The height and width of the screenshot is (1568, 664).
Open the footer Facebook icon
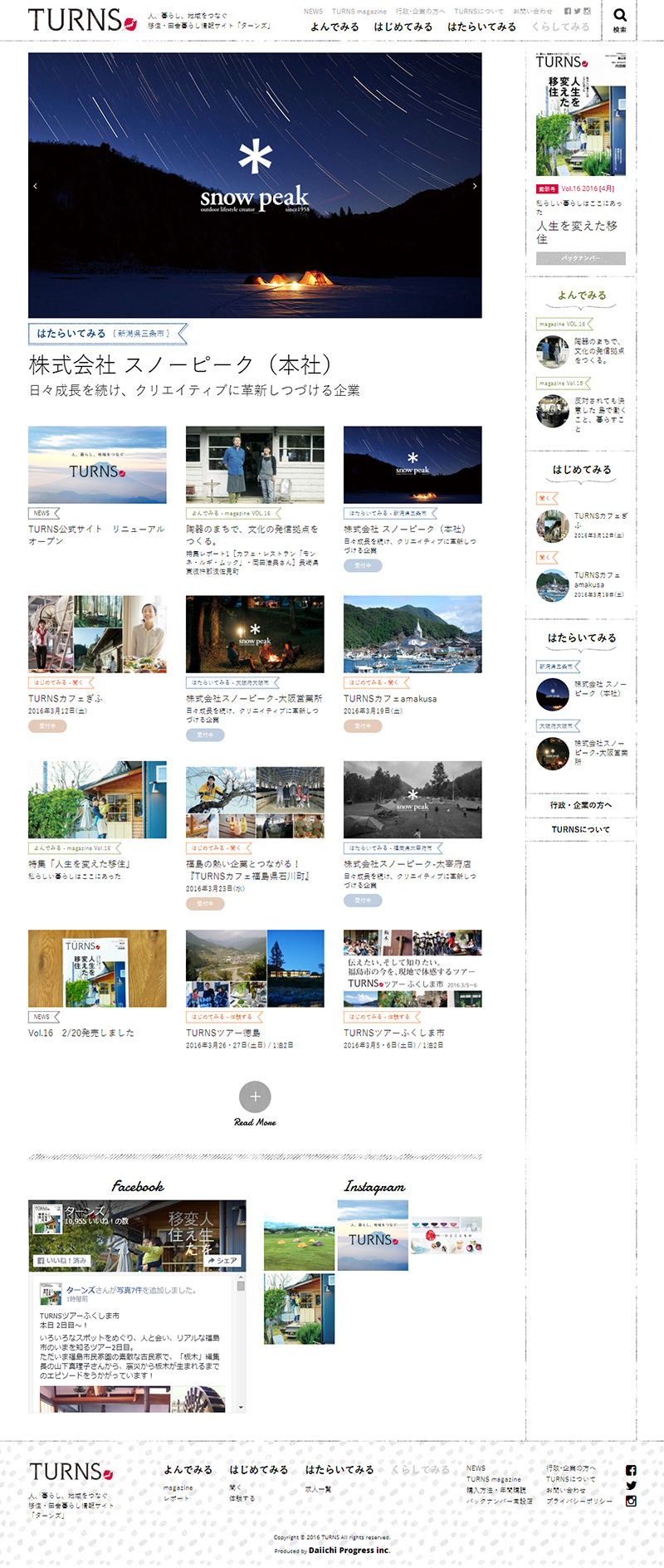click(631, 1470)
